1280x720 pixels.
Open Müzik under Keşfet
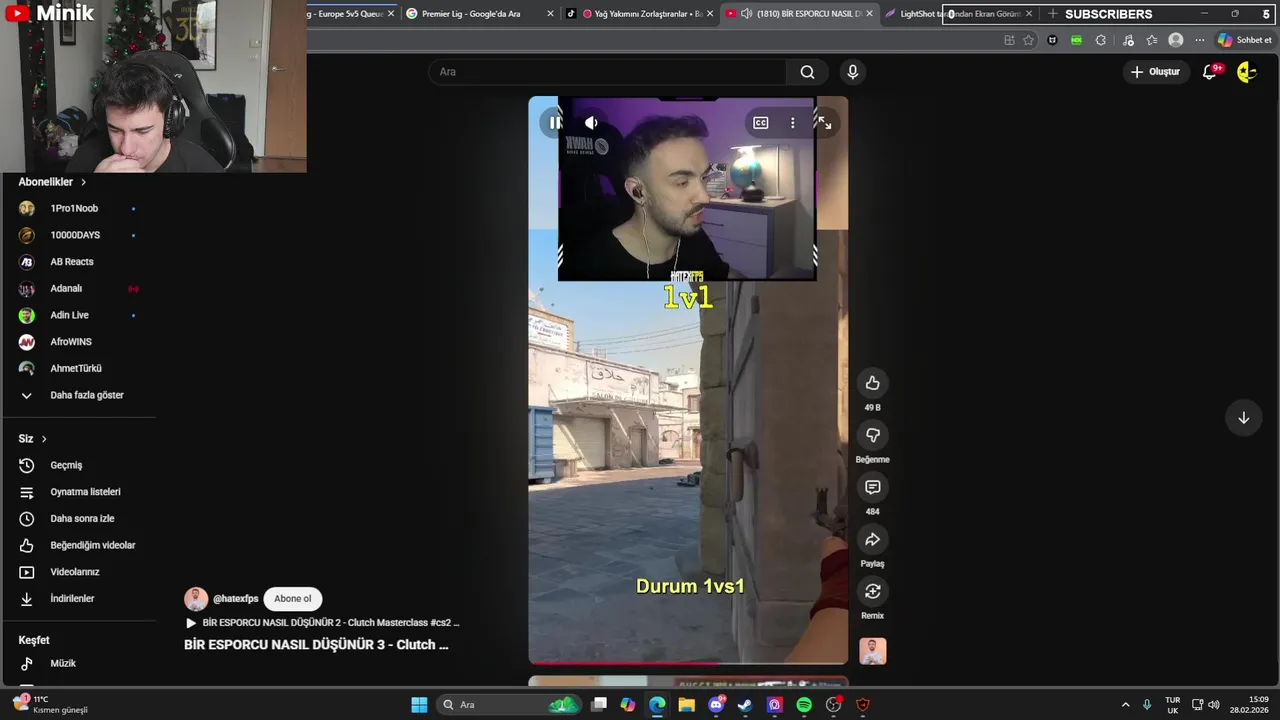click(78, 663)
